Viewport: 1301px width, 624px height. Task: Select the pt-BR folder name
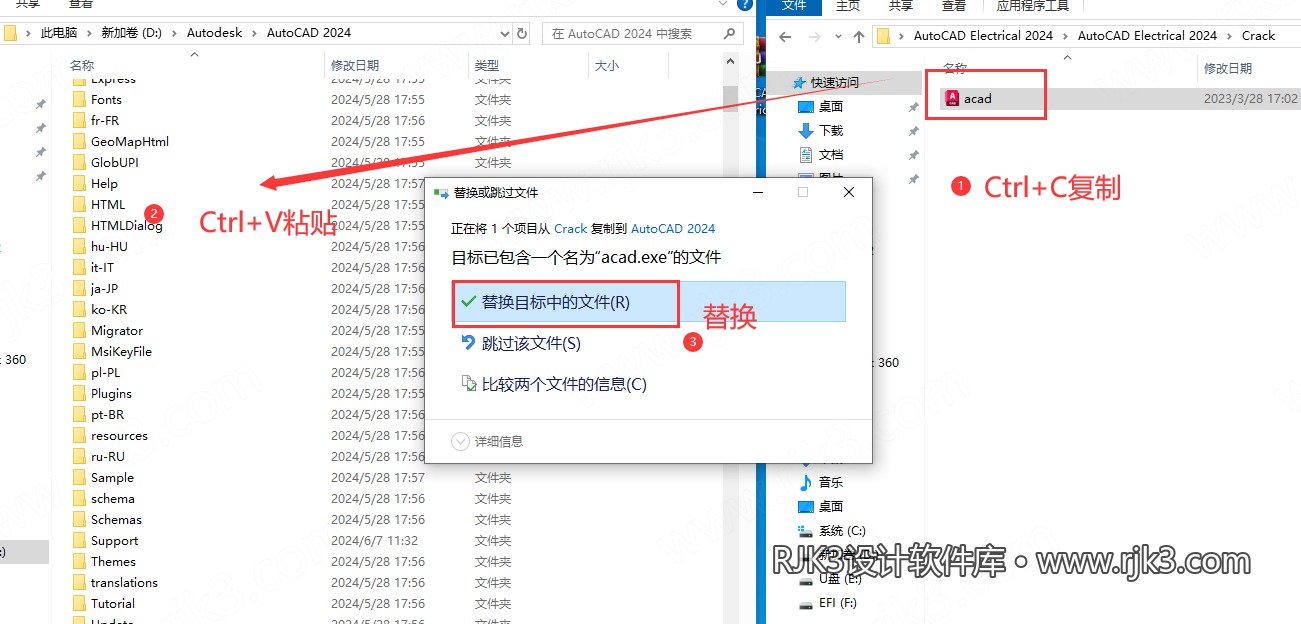107,414
